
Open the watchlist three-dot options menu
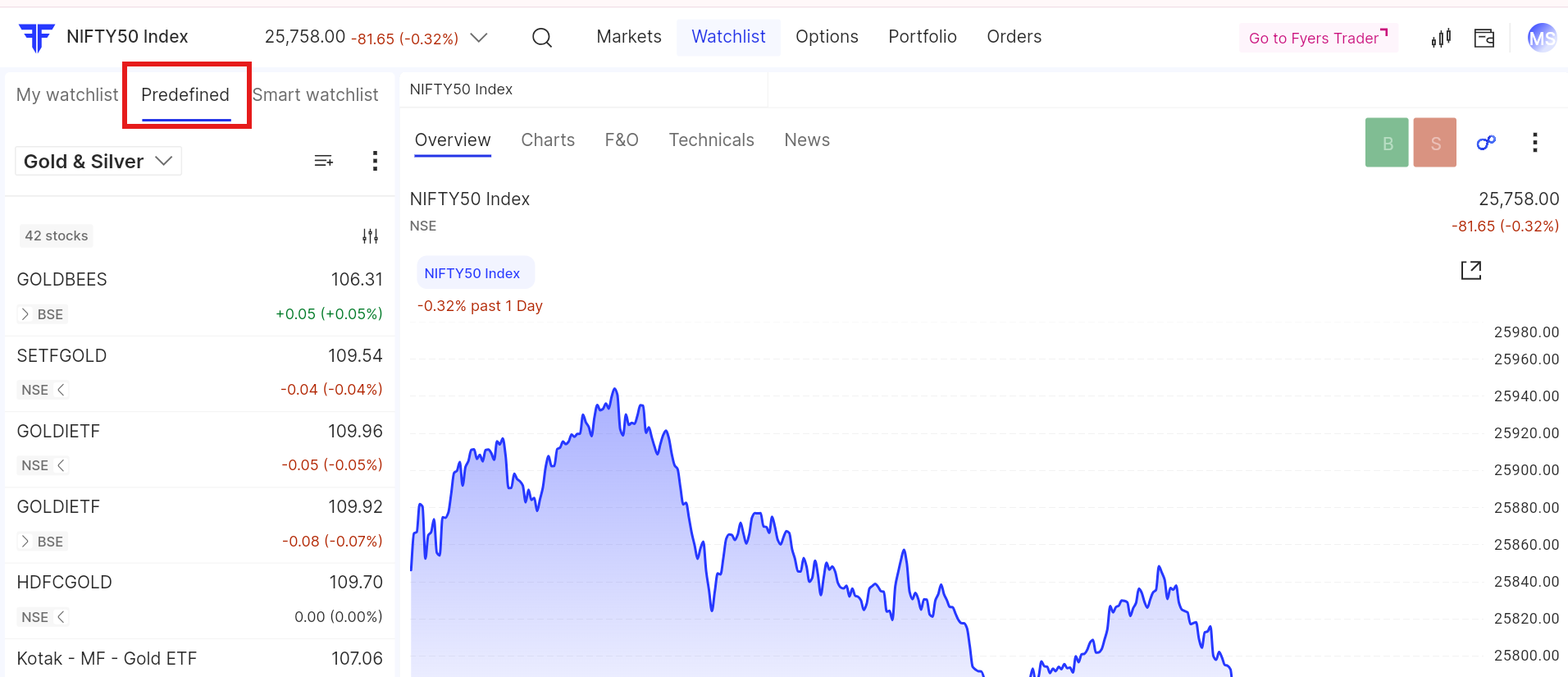[375, 161]
